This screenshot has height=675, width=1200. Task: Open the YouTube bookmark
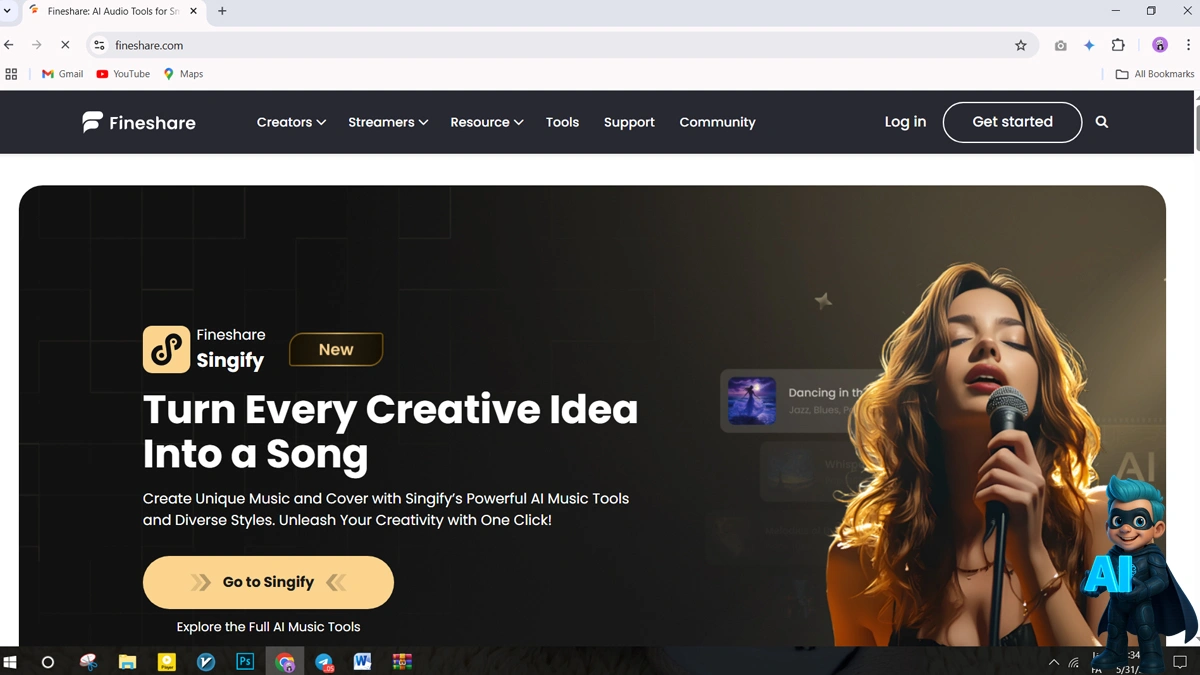(x=123, y=74)
